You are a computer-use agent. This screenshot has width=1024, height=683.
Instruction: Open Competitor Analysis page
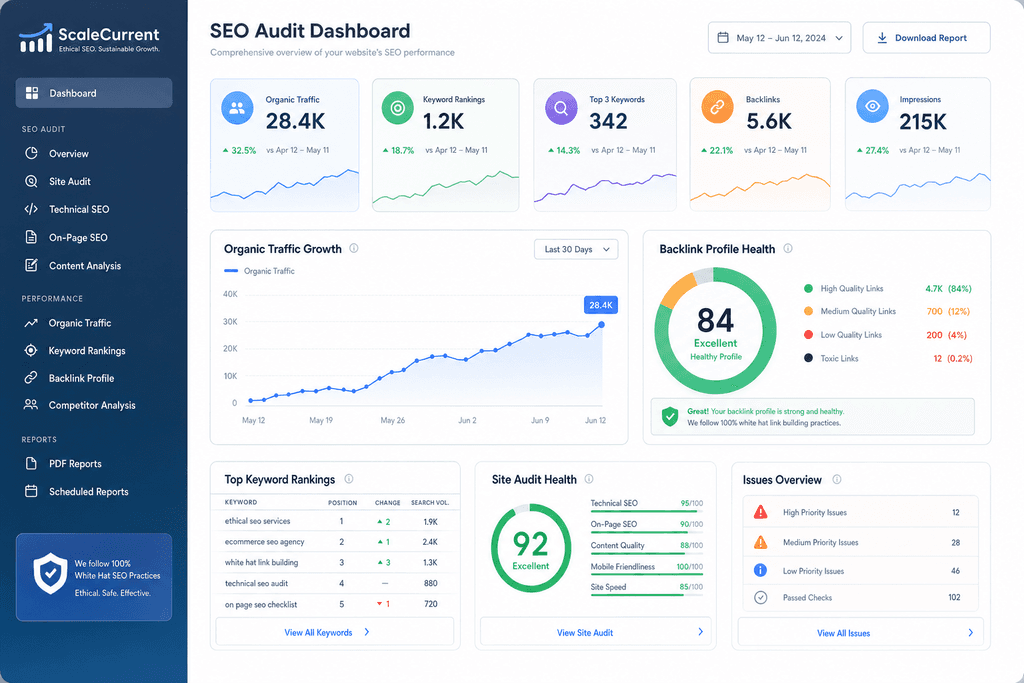point(94,405)
